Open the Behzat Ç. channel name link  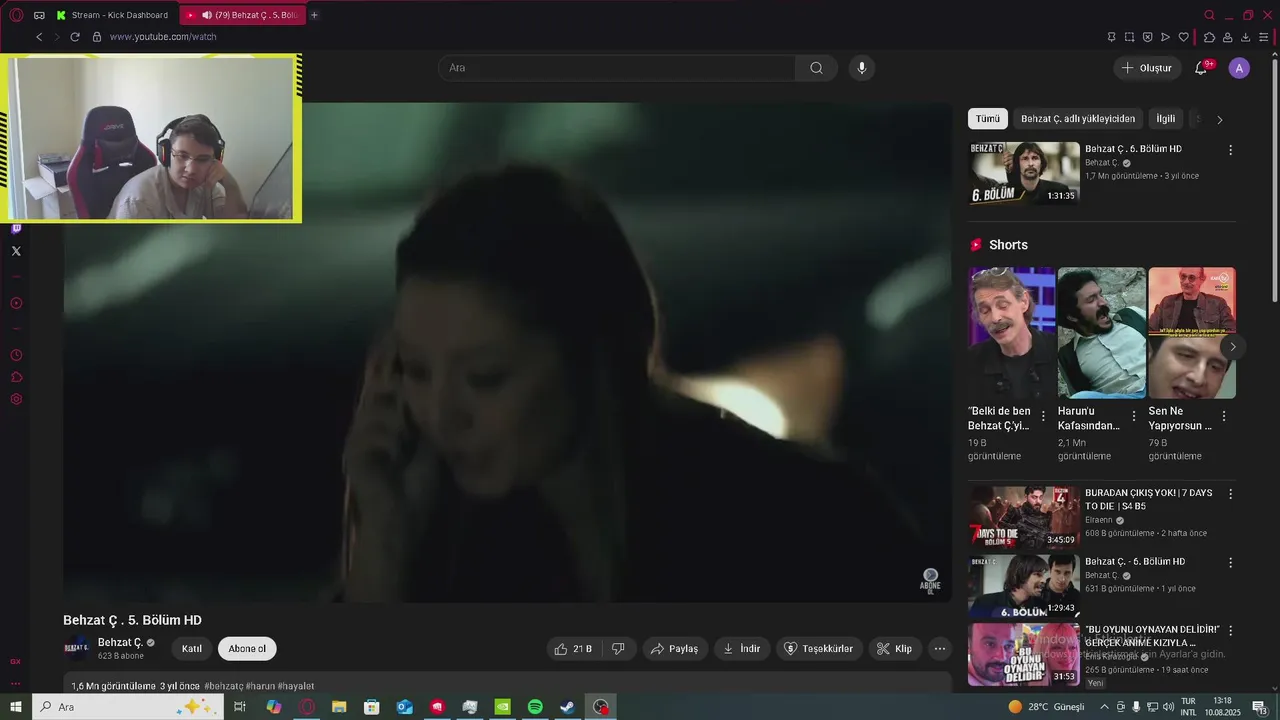coord(120,643)
